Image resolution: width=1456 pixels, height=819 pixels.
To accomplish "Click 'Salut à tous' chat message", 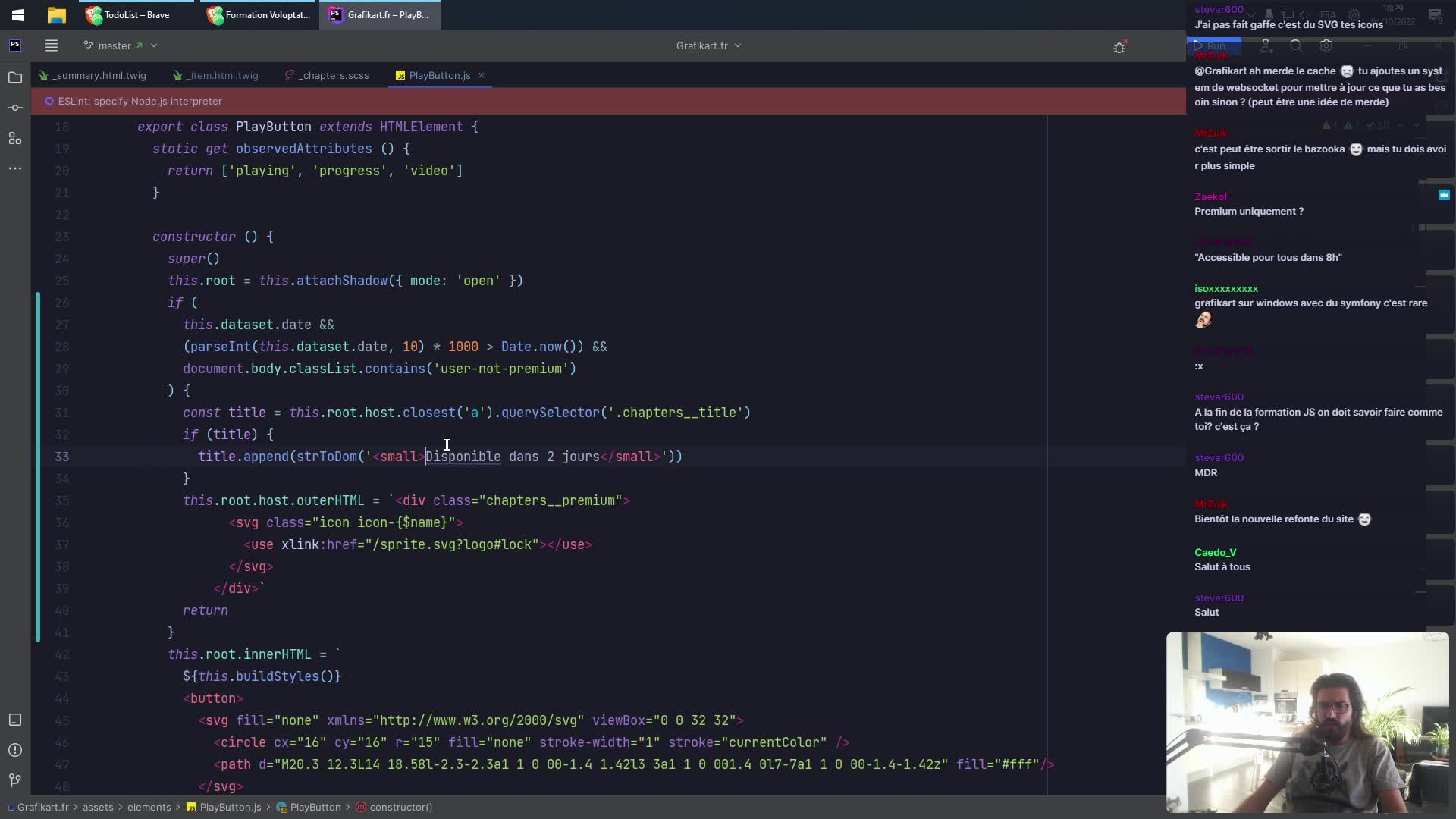I will pos(1222,567).
